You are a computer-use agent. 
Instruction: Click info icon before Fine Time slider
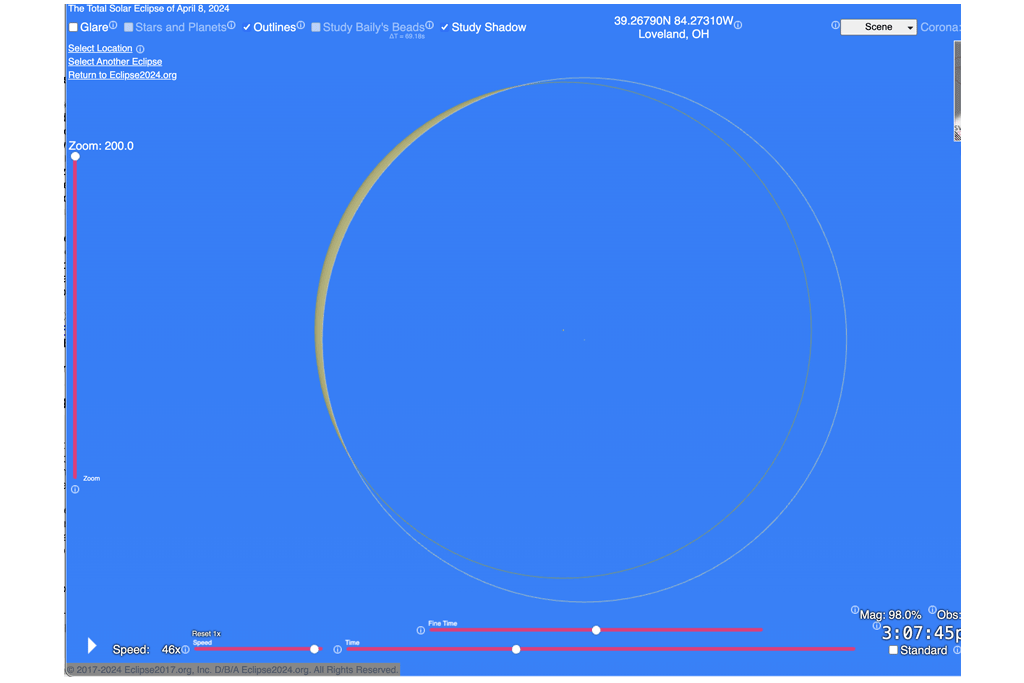point(421,630)
